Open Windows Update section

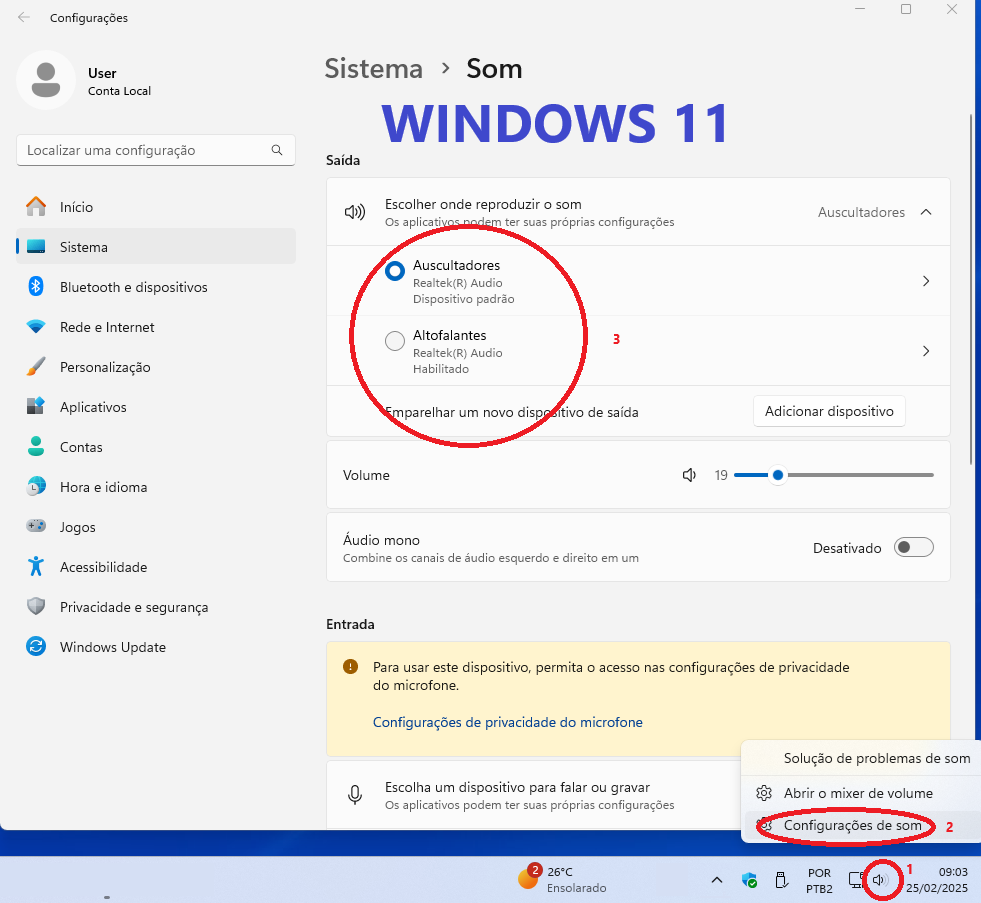tap(156, 647)
